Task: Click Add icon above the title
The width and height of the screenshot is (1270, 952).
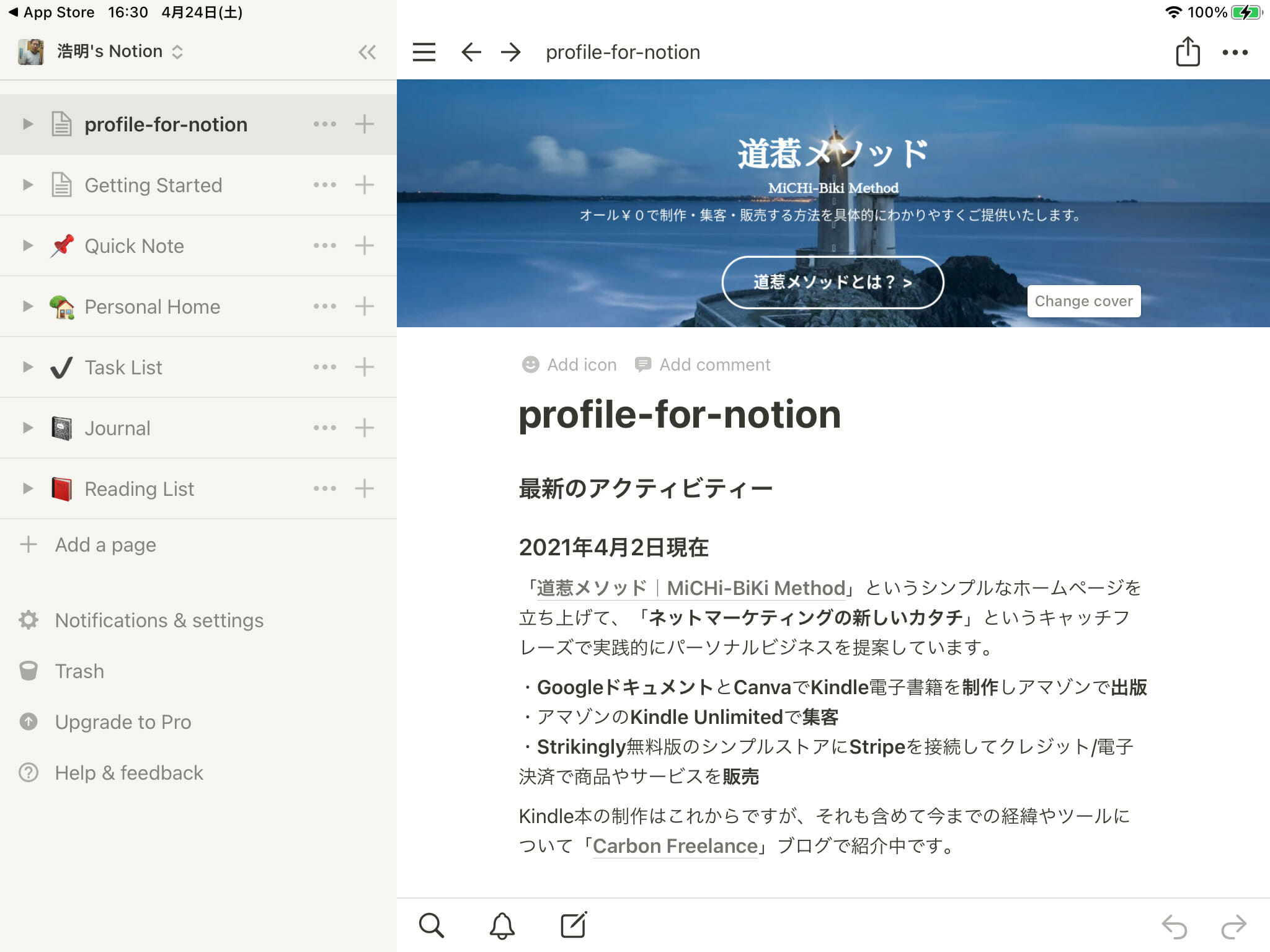Action: pyautogui.click(x=569, y=364)
